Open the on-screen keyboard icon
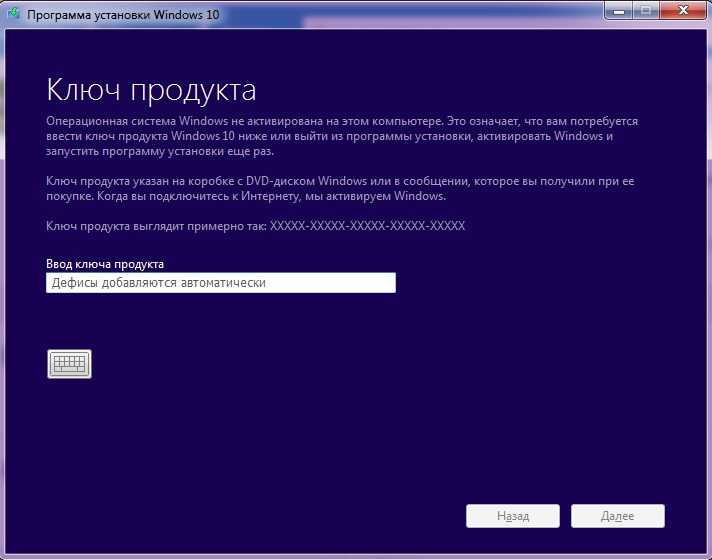This screenshot has width=712, height=560. [69, 364]
